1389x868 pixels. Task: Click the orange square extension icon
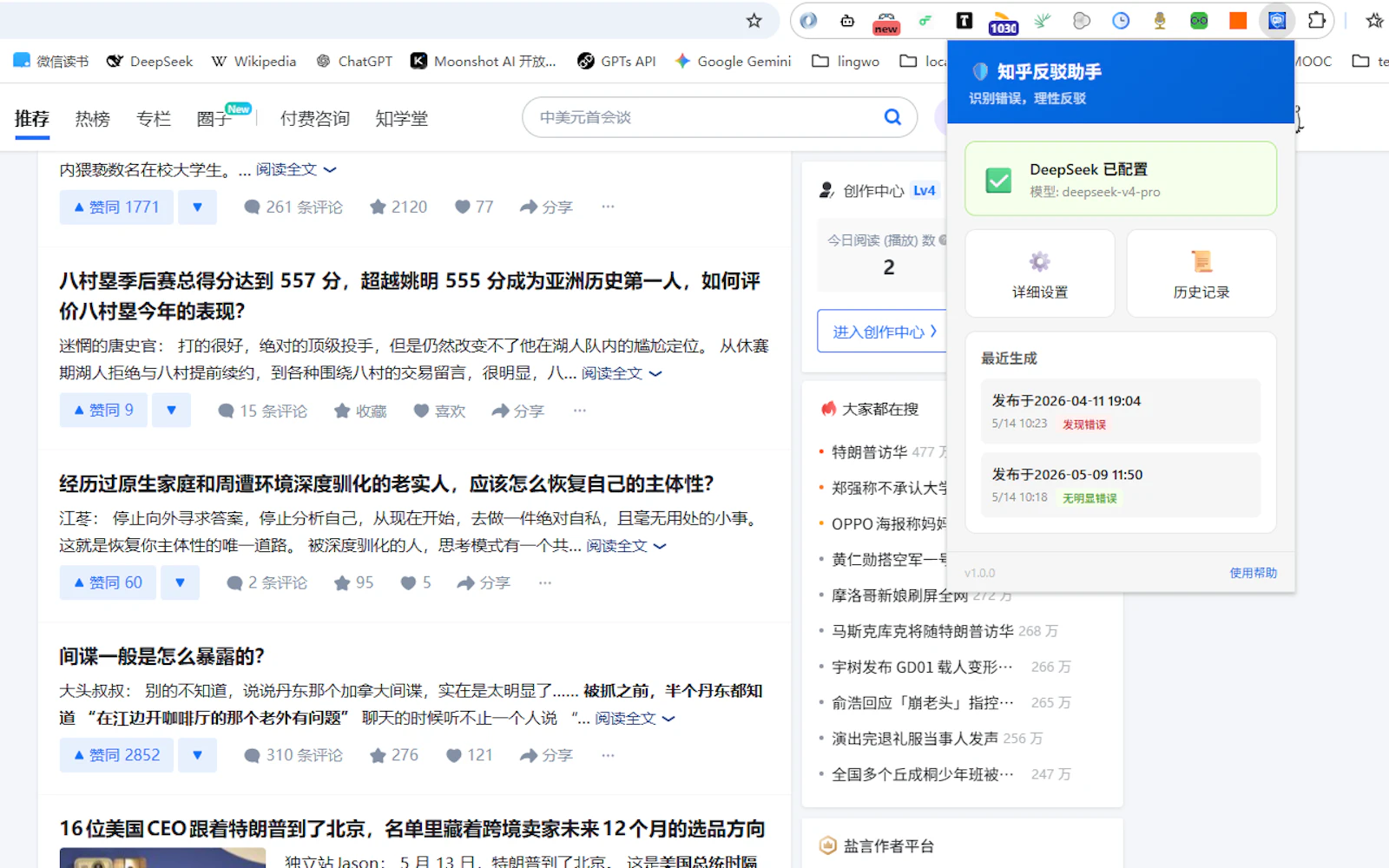[x=1238, y=21]
